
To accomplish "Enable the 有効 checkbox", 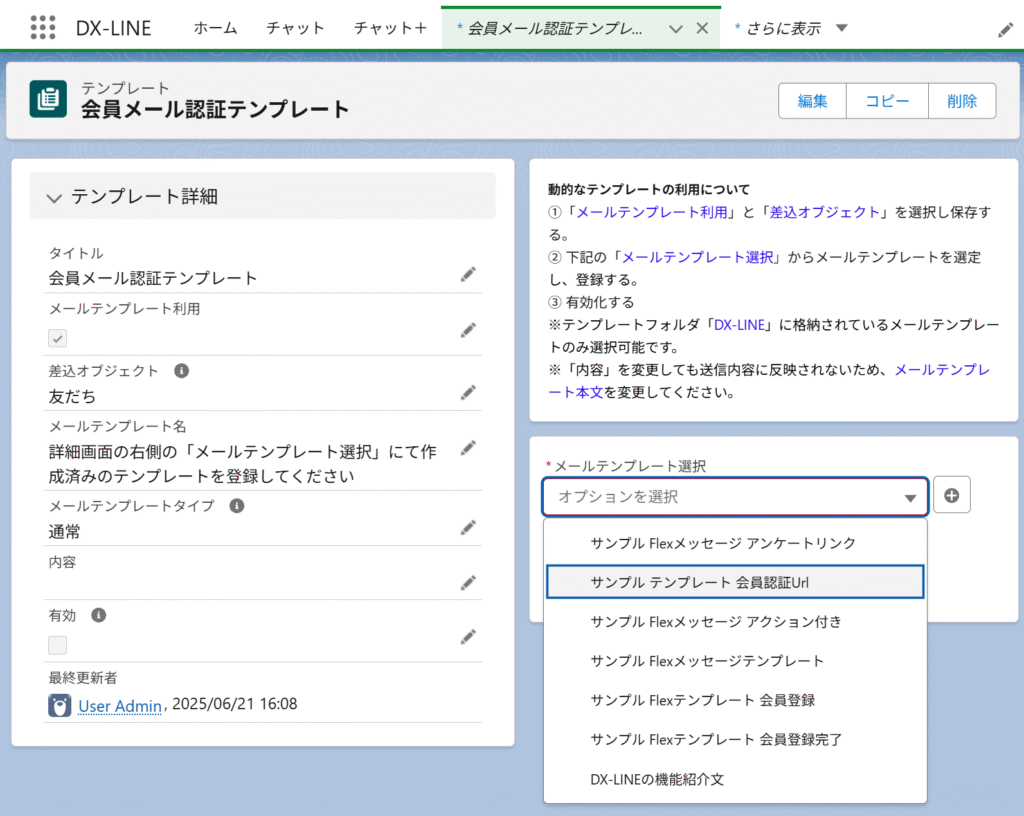I will click(58, 645).
